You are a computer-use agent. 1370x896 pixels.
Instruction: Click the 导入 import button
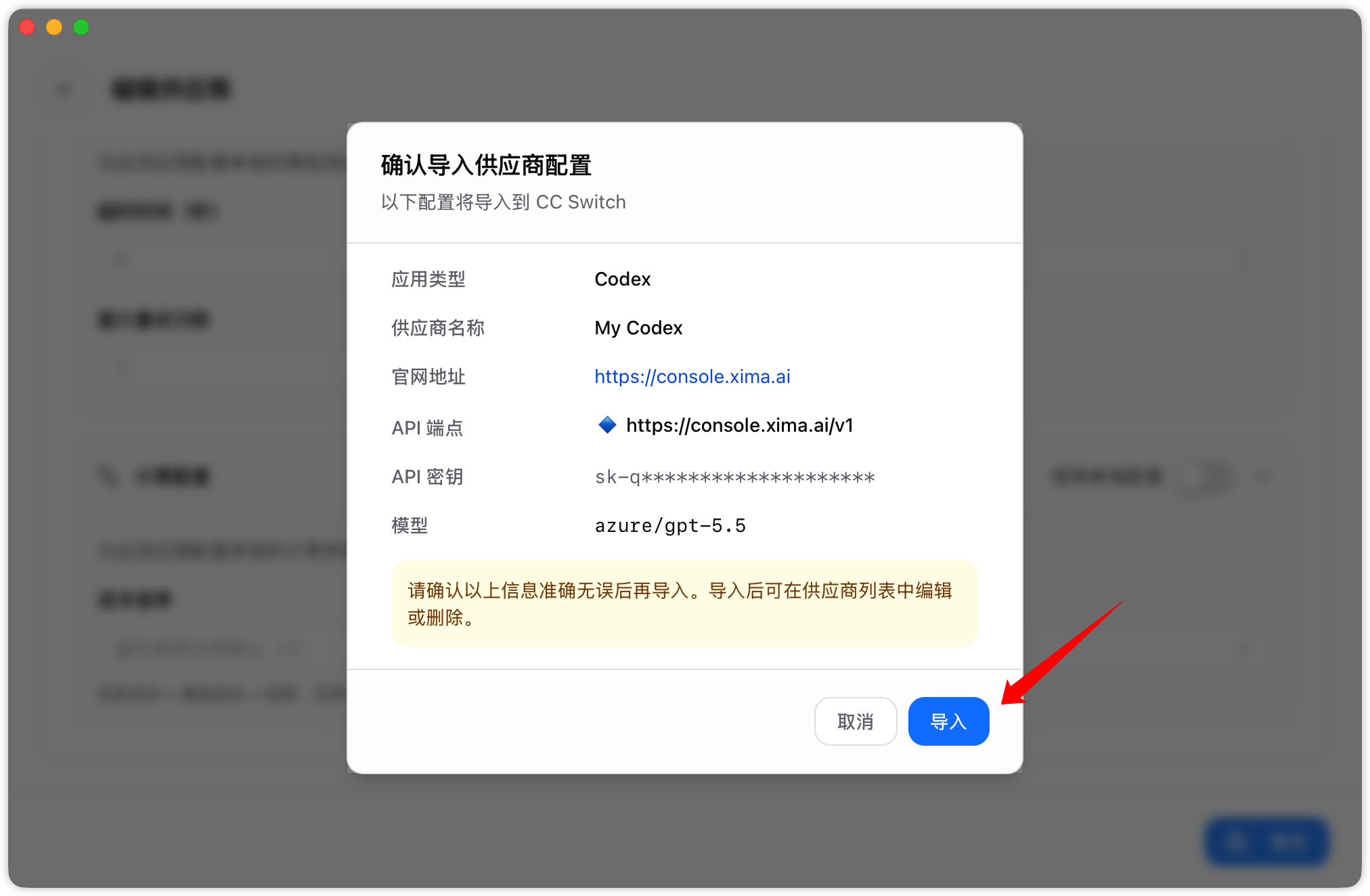[948, 721]
